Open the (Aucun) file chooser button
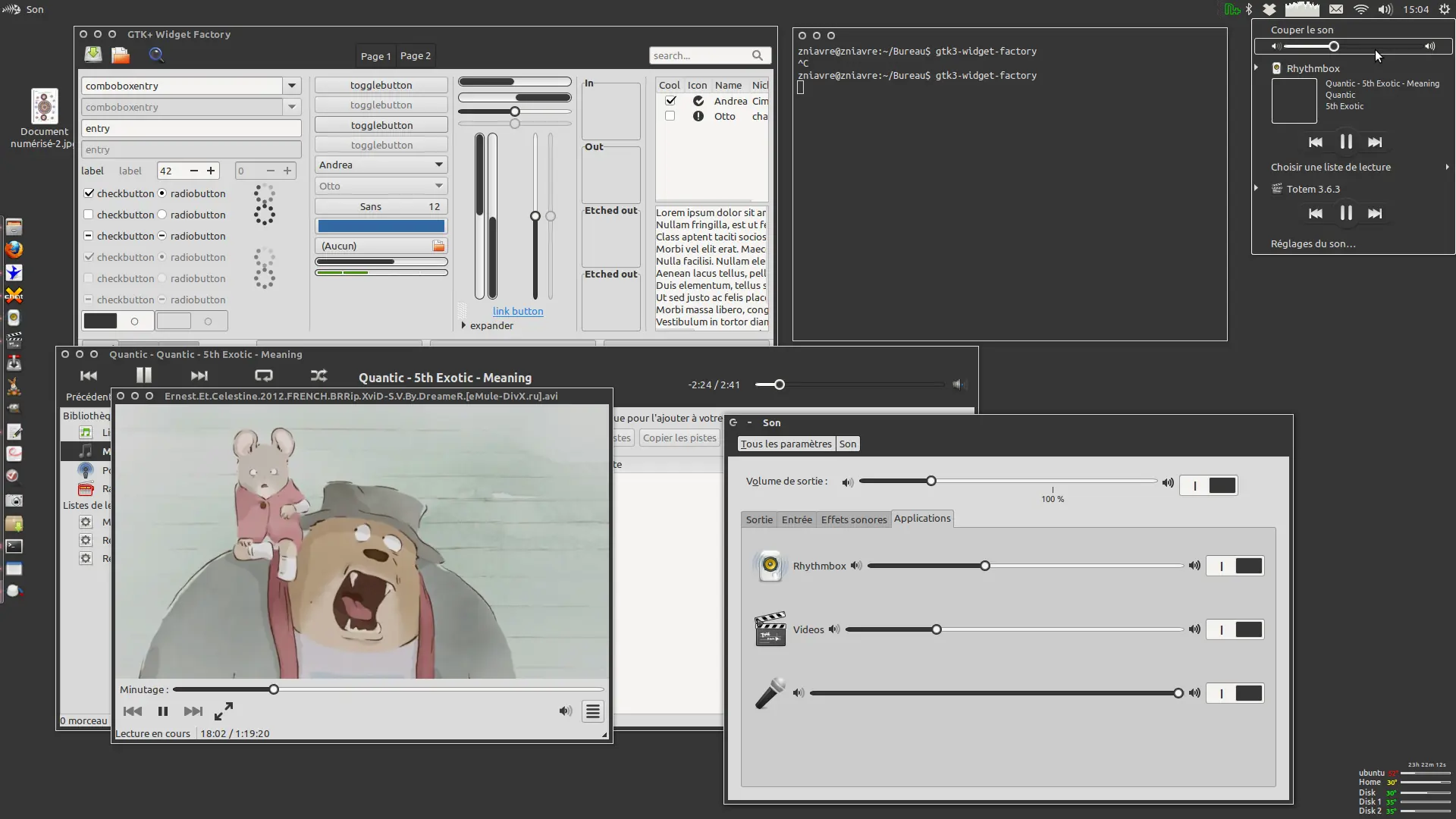Image resolution: width=1456 pixels, height=819 pixels. point(381,246)
